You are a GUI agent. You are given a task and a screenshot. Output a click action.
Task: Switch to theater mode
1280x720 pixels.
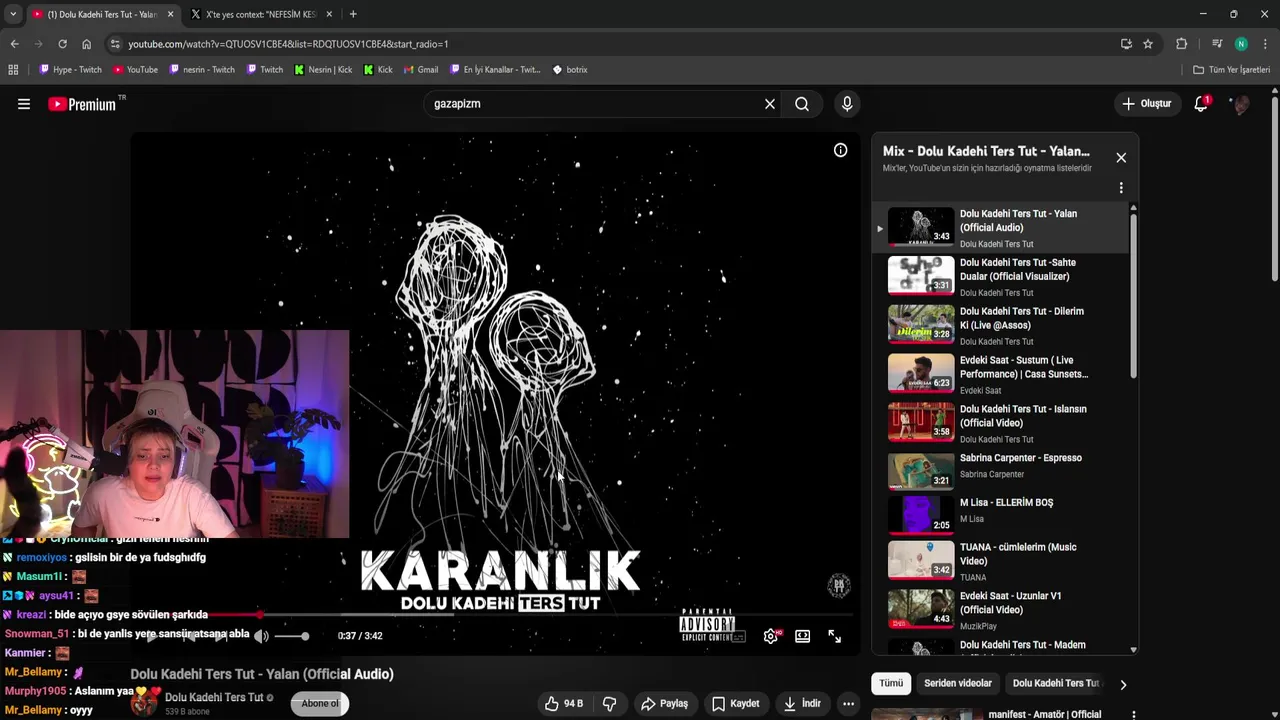tap(803, 636)
